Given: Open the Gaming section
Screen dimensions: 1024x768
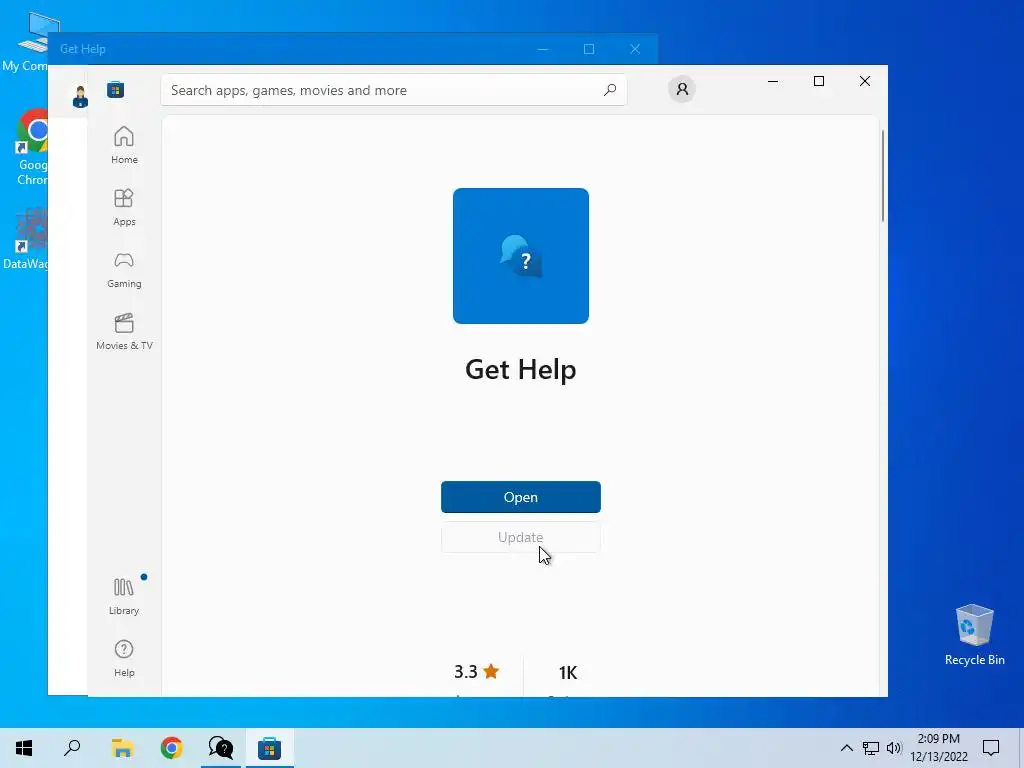Looking at the screenshot, I should pos(124,269).
